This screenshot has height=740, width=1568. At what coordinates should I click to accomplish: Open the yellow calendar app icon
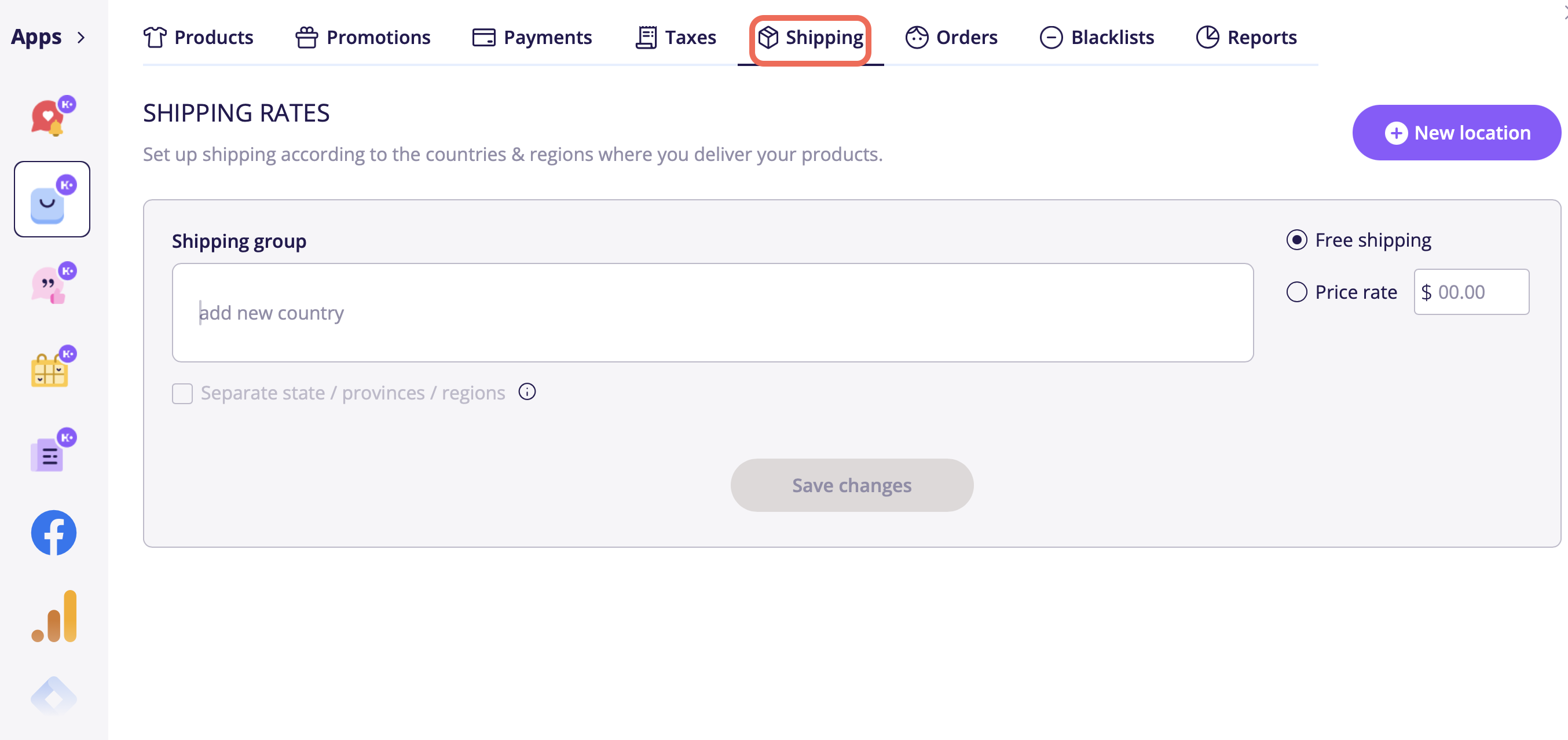(x=53, y=367)
